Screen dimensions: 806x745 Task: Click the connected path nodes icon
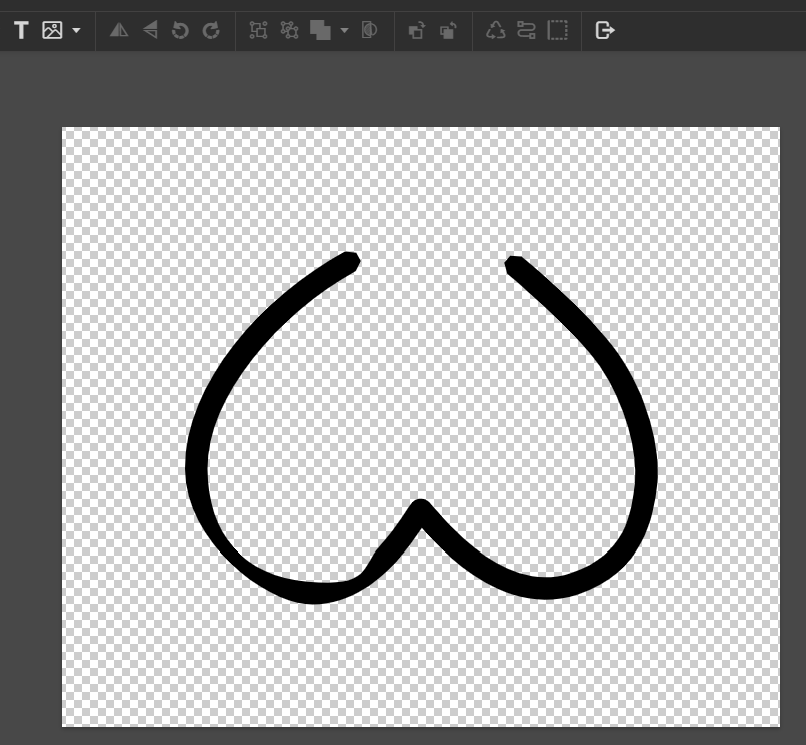coord(527,31)
